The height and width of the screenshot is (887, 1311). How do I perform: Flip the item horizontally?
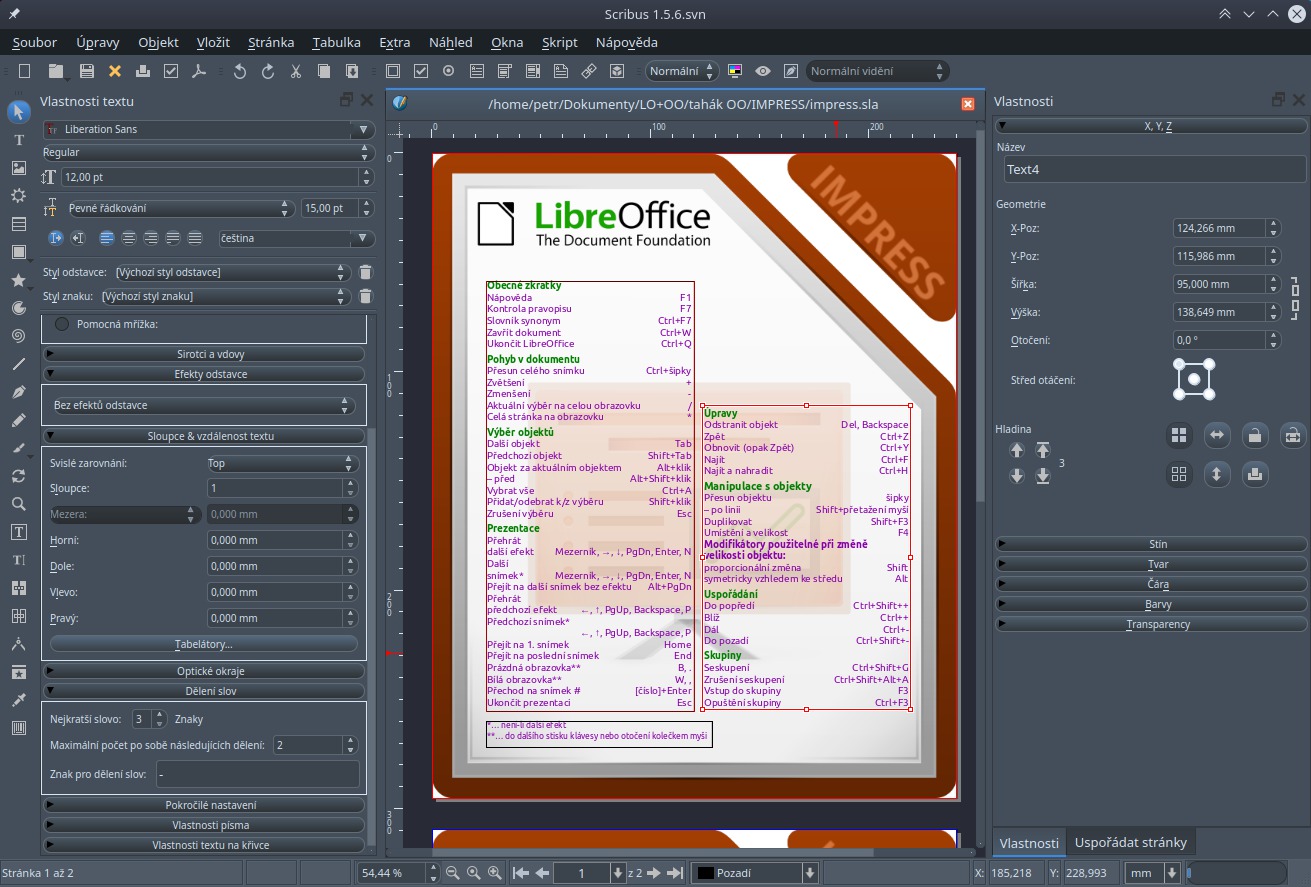[x=1216, y=435]
